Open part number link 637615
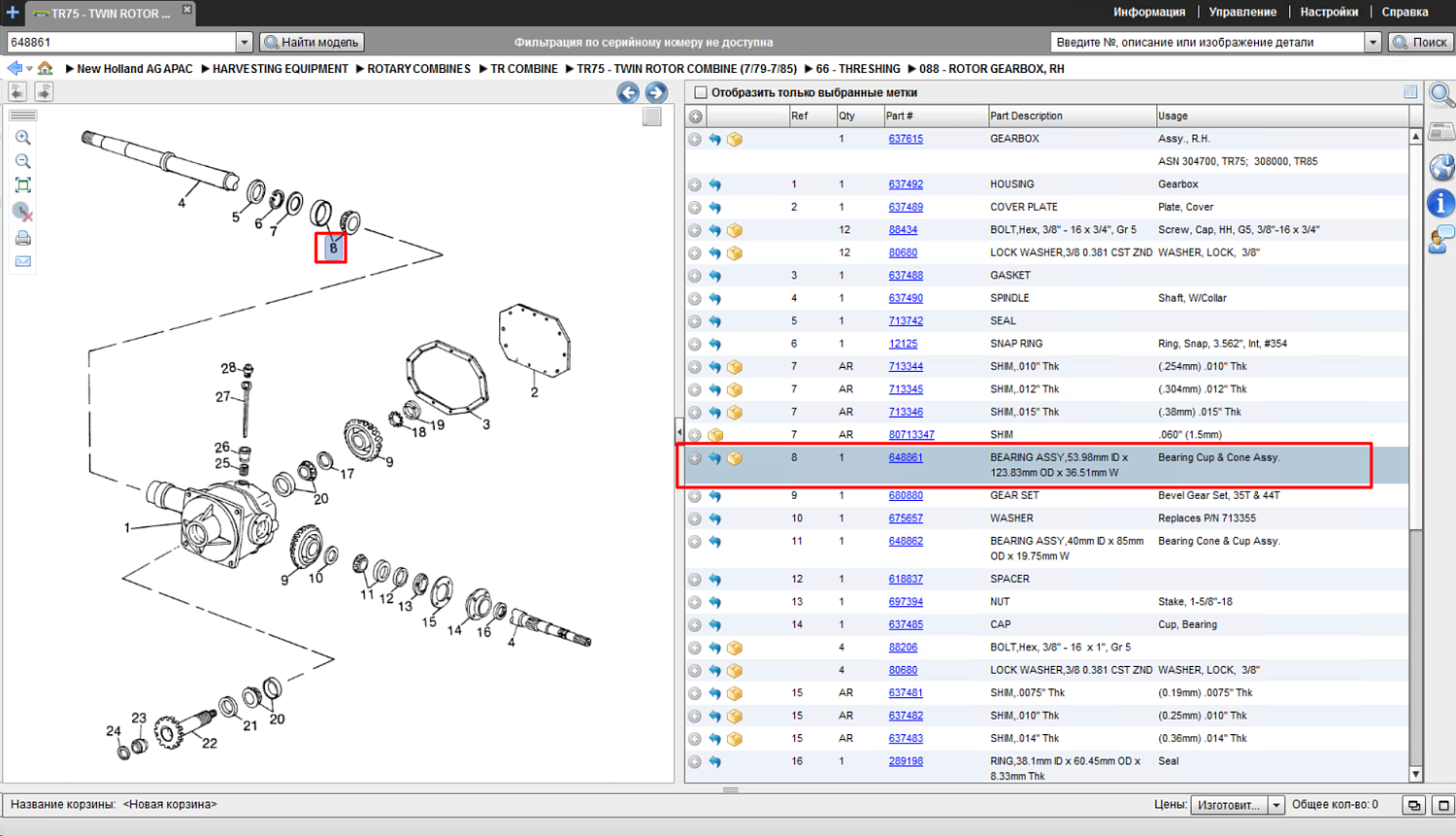The height and width of the screenshot is (836, 1456). click(x=906, y=139)
